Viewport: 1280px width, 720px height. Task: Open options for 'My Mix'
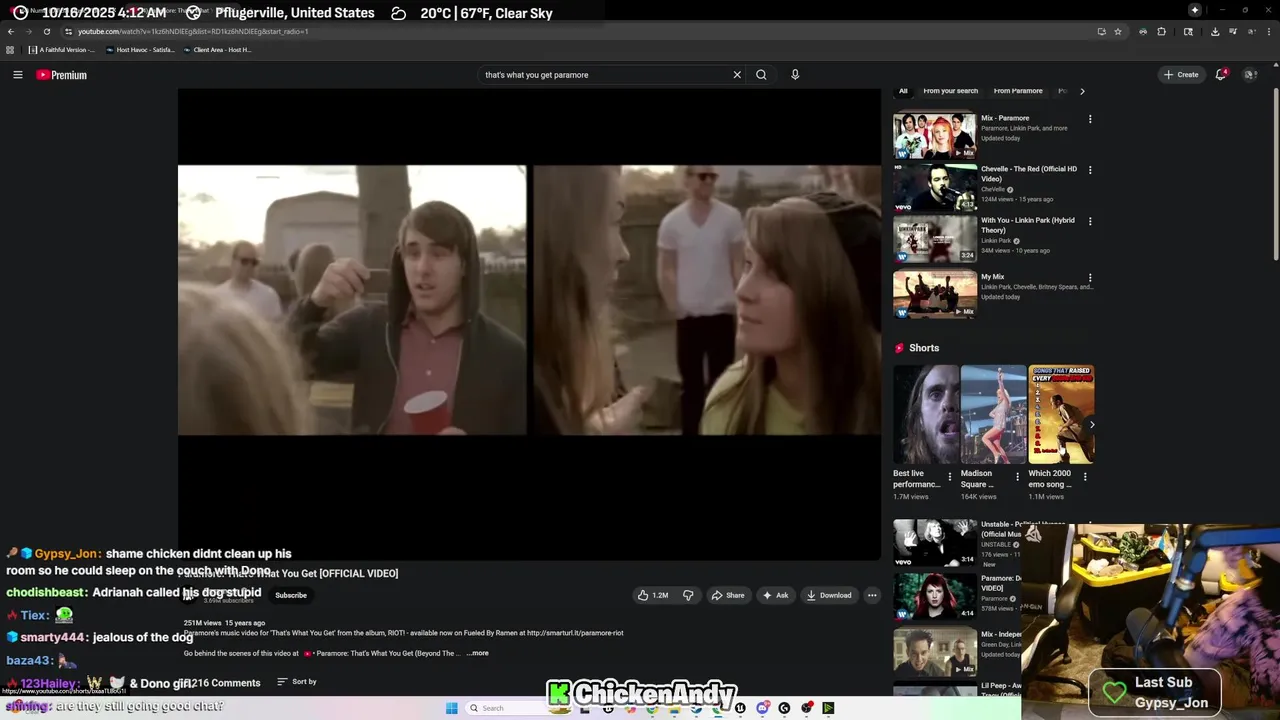coord(1090,278)
